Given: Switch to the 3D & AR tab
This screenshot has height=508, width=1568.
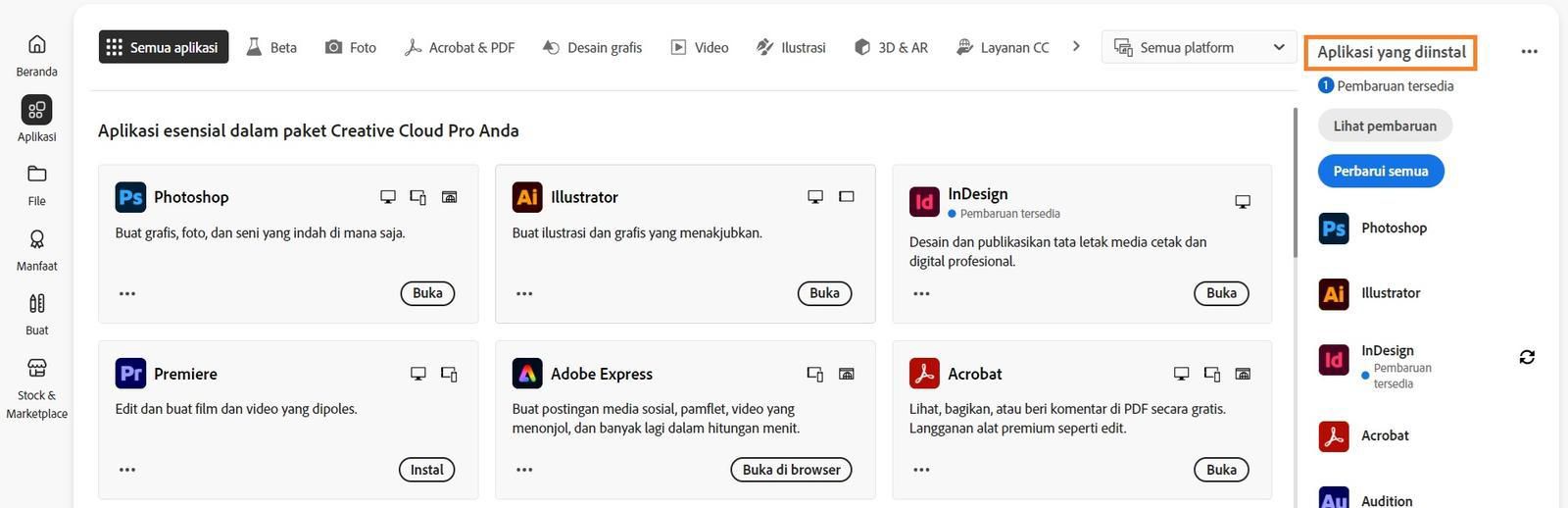Looking at the screenshot, I should [891, 47].
